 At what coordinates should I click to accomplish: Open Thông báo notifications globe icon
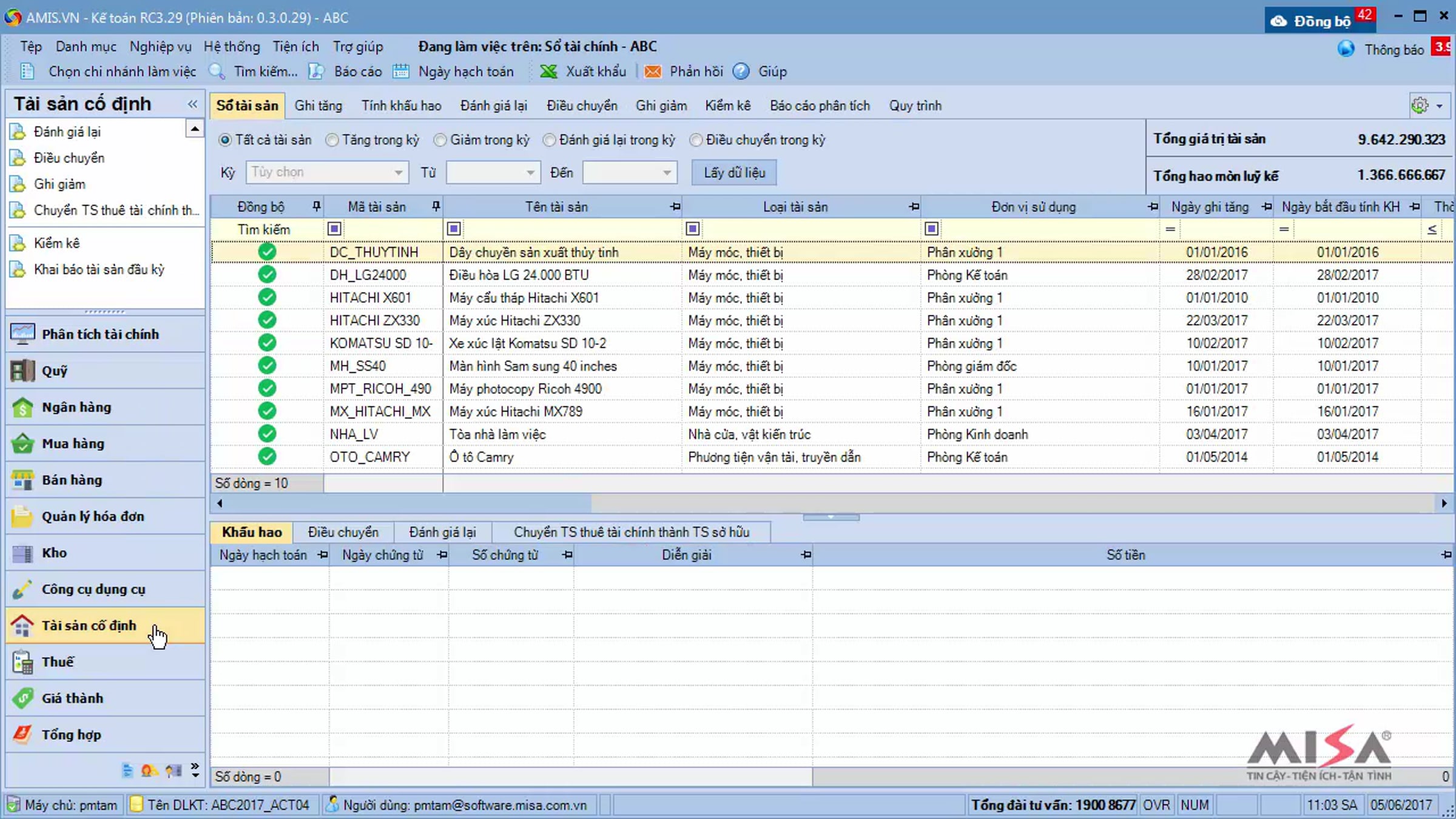click(x=1346, y=49)
